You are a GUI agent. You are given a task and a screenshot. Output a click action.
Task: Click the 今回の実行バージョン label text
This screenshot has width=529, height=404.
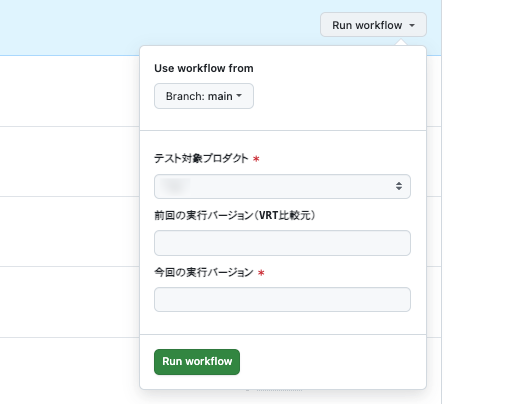pyautogui.click(x=204, y=272)
